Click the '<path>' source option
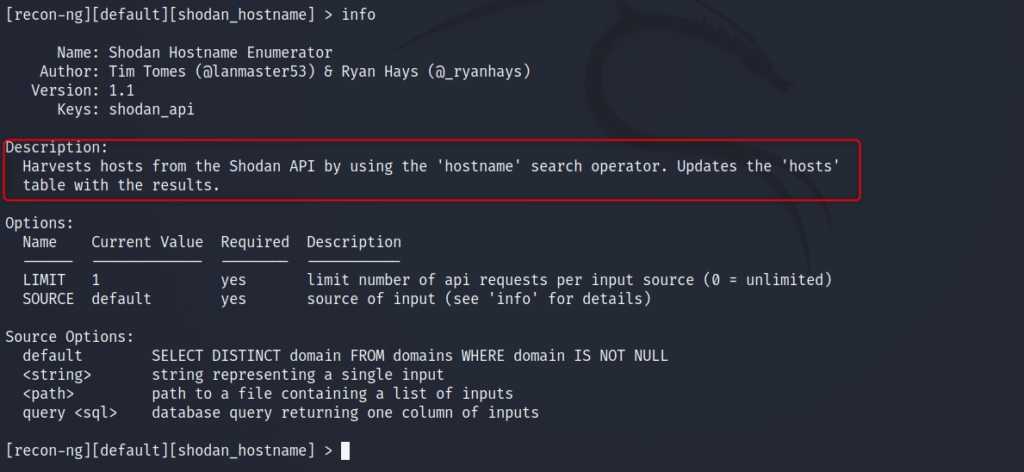This screenshot has height=472, width=1024. pyautogui.click(x=48, y=394)
